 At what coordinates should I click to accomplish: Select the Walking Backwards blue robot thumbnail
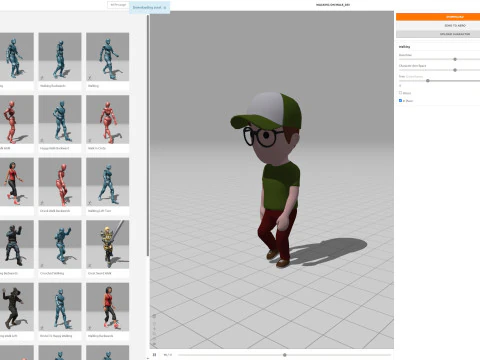click(x=60, y=57)
